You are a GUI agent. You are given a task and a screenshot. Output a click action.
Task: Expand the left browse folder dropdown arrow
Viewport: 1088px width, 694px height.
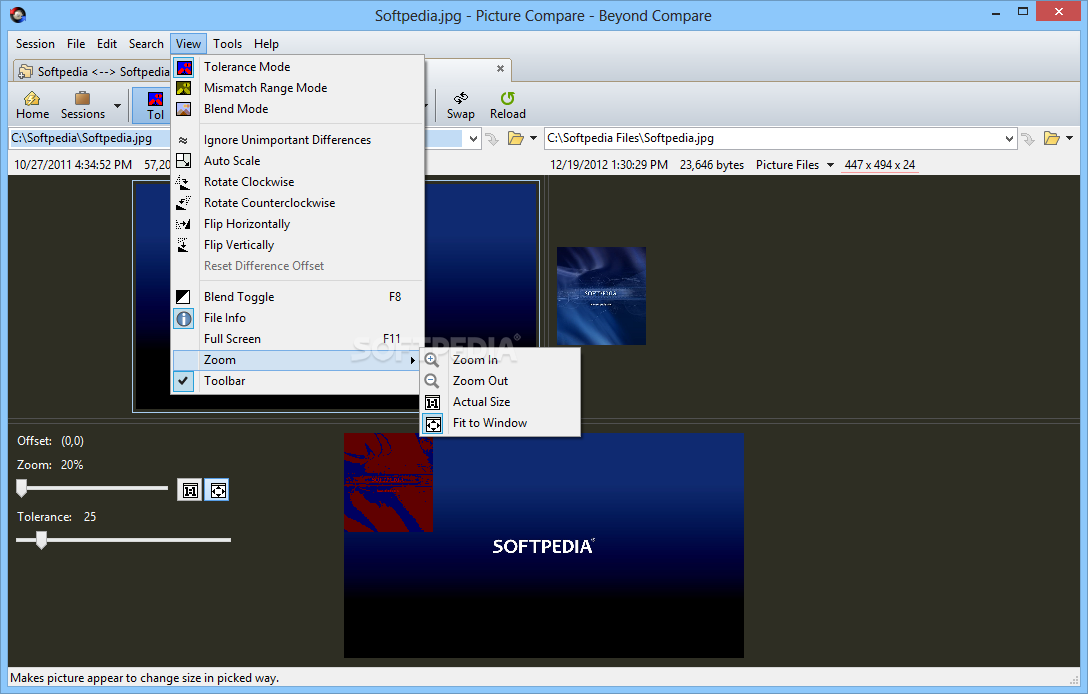(533, 138)
